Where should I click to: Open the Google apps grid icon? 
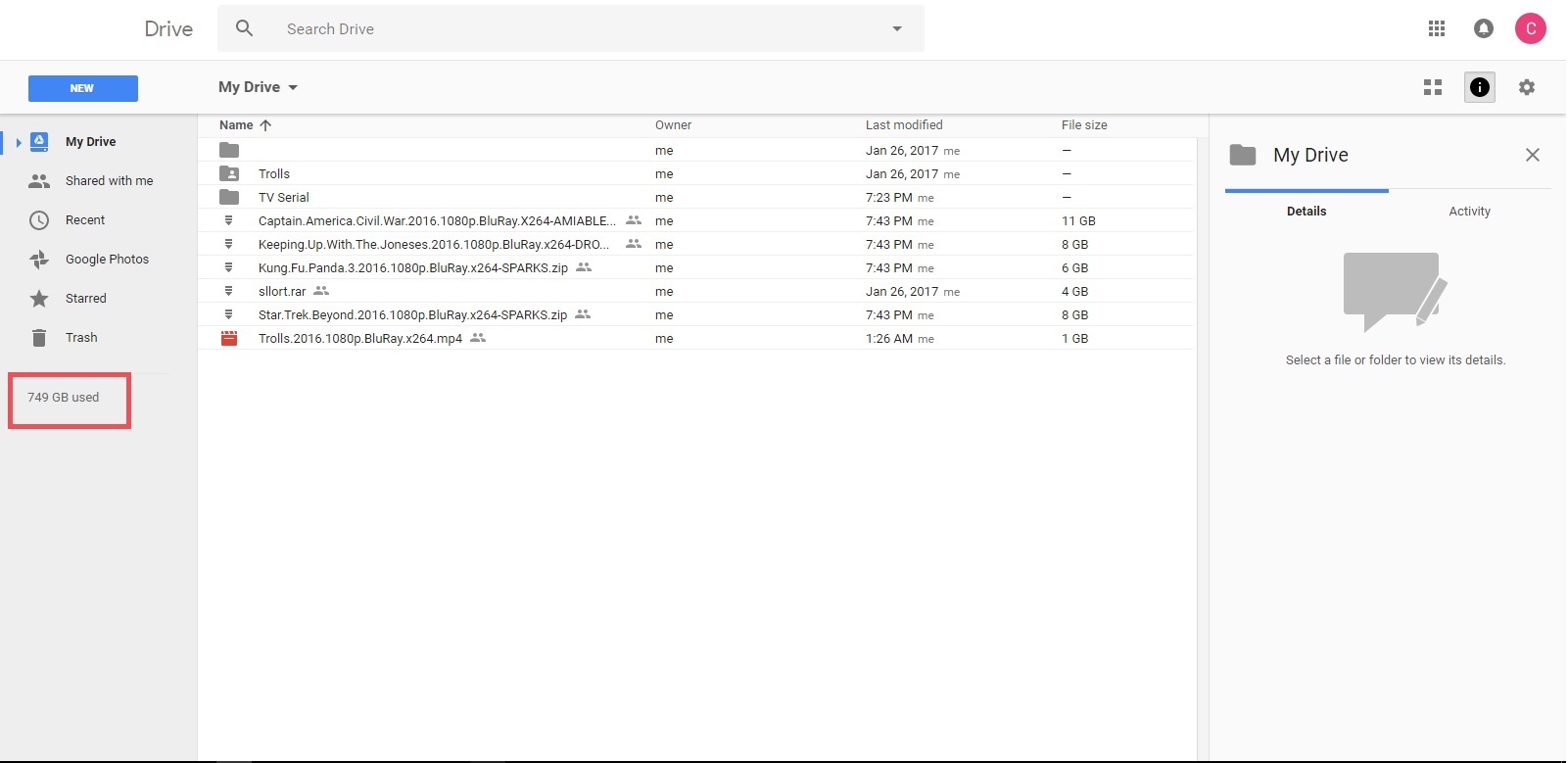(x=1437, y=28)
